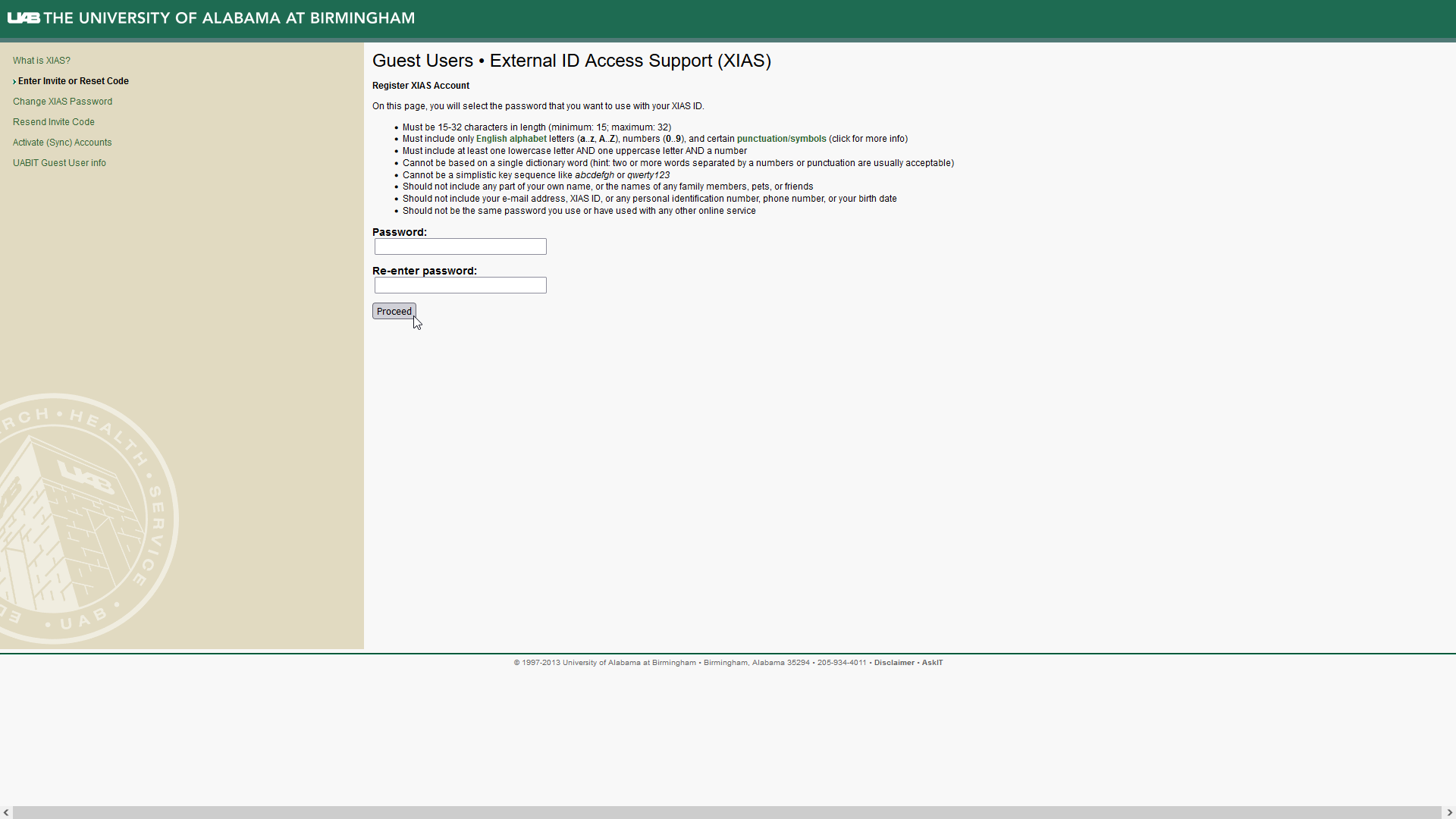Open the English alphabet info link

pos(511,139)
